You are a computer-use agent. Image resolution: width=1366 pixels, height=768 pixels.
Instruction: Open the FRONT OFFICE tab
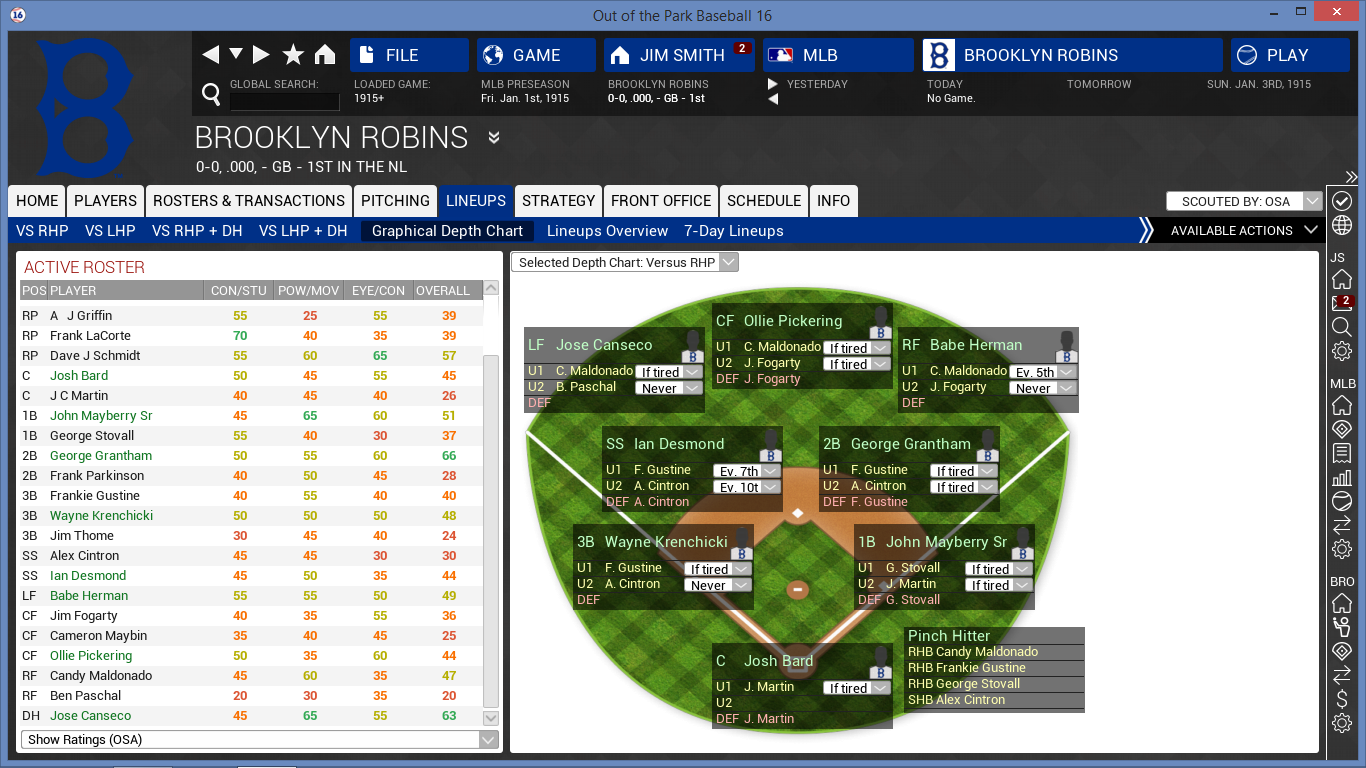661,201
